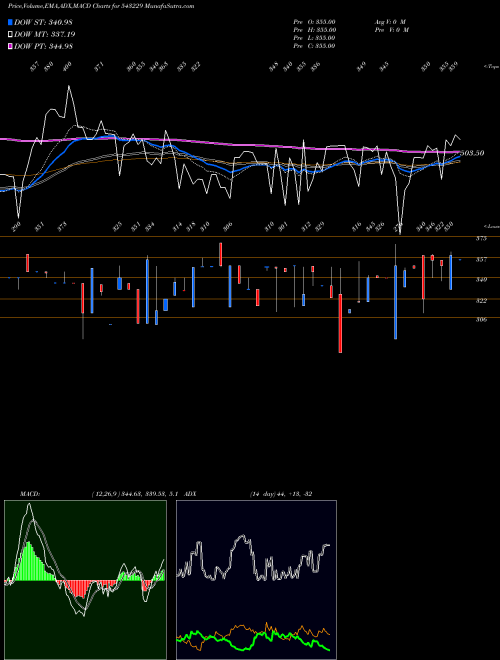Click the white DOW MT legend swatch

pos(11,35)
